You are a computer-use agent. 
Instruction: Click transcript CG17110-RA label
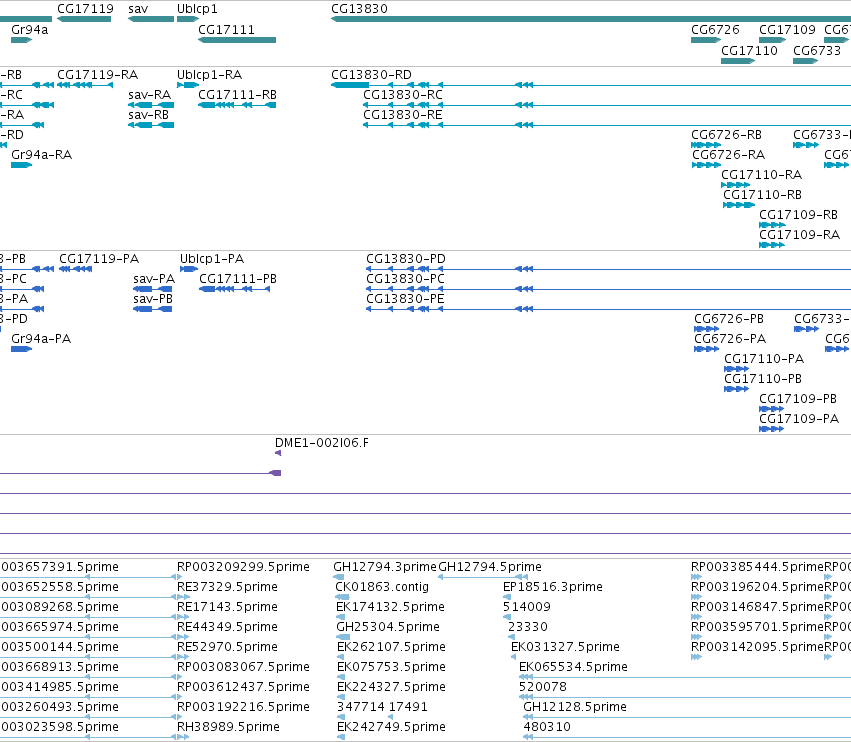pos(761,175)
